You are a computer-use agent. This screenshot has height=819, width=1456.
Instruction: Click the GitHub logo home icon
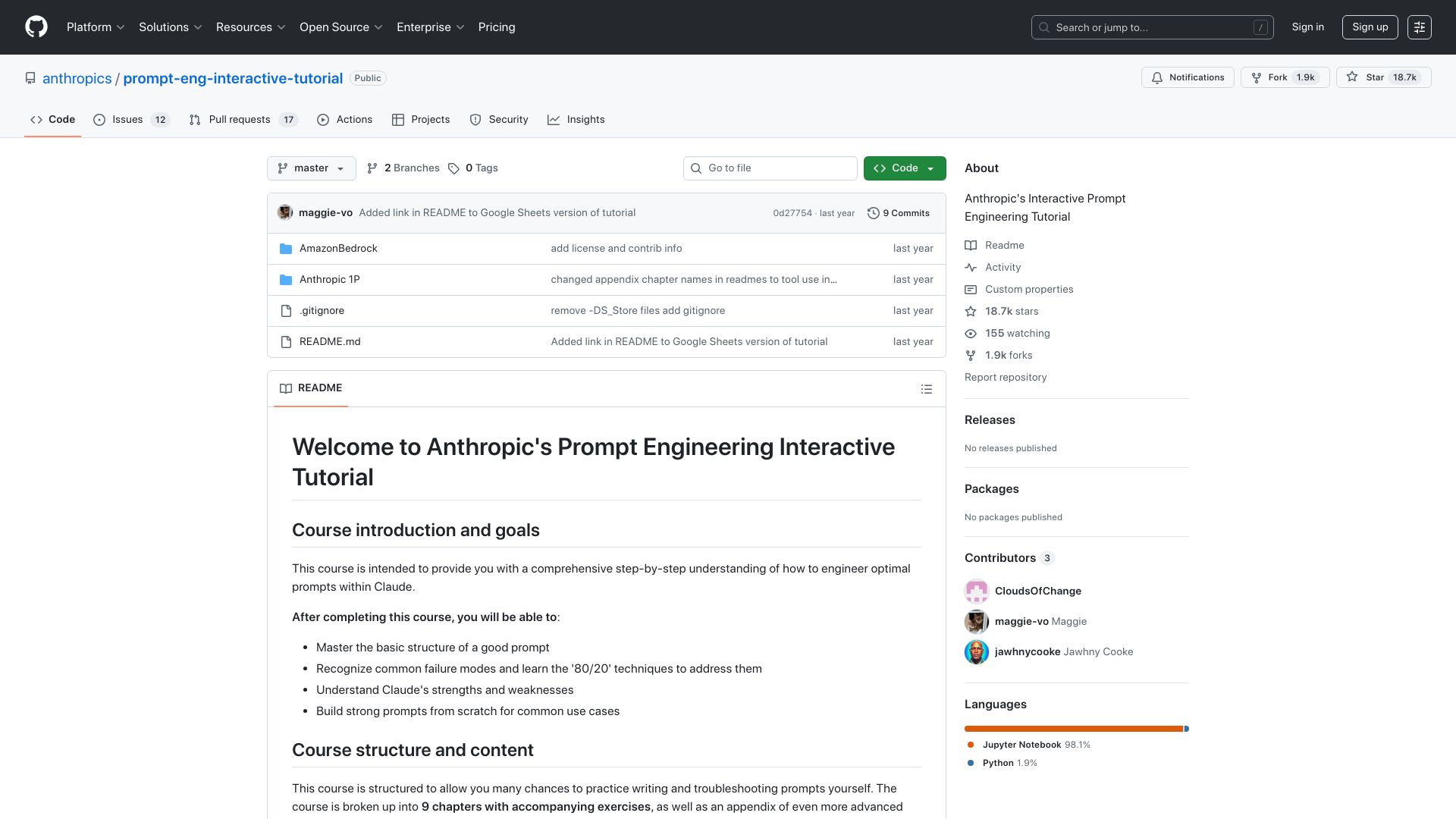(36, 27)
